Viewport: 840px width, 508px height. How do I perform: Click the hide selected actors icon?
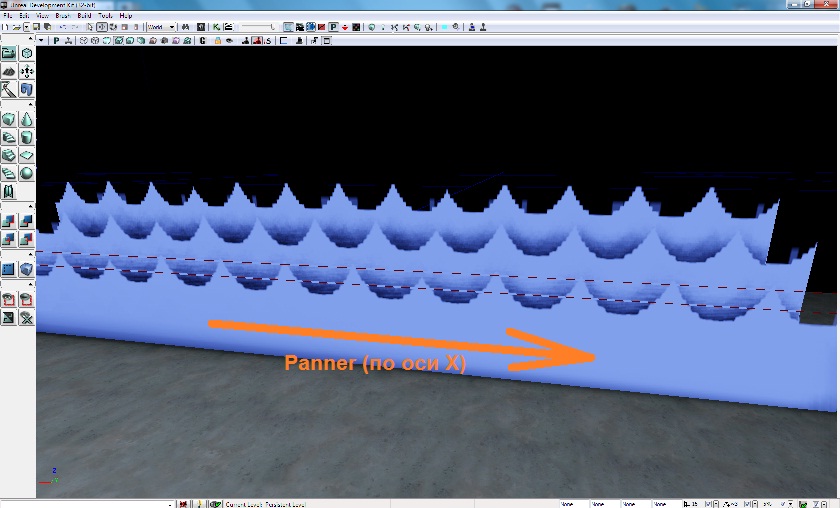click(27, 299)
